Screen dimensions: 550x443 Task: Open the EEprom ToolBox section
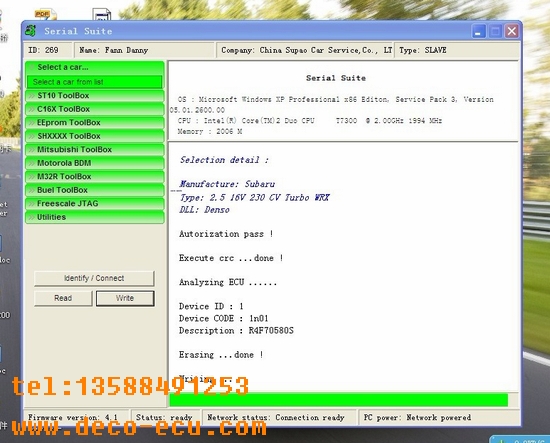[95, 123]
